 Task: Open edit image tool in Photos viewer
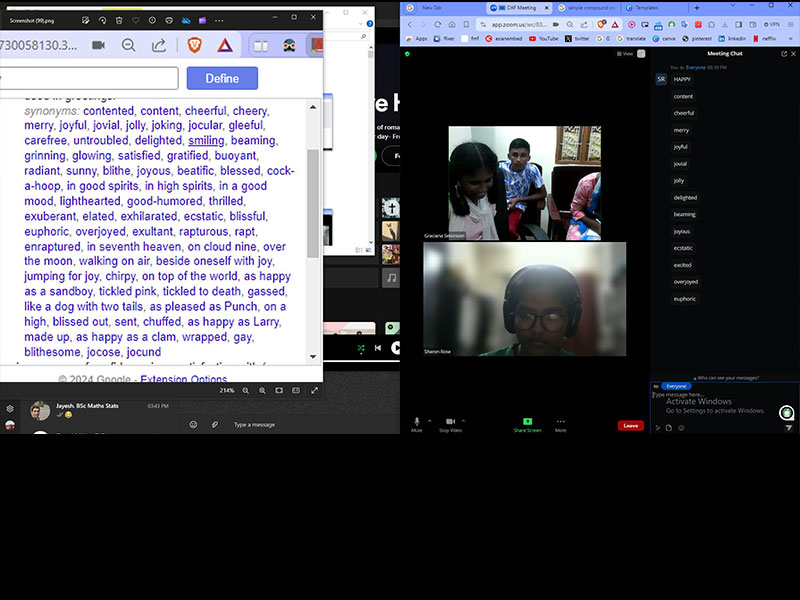pos(86,20)
